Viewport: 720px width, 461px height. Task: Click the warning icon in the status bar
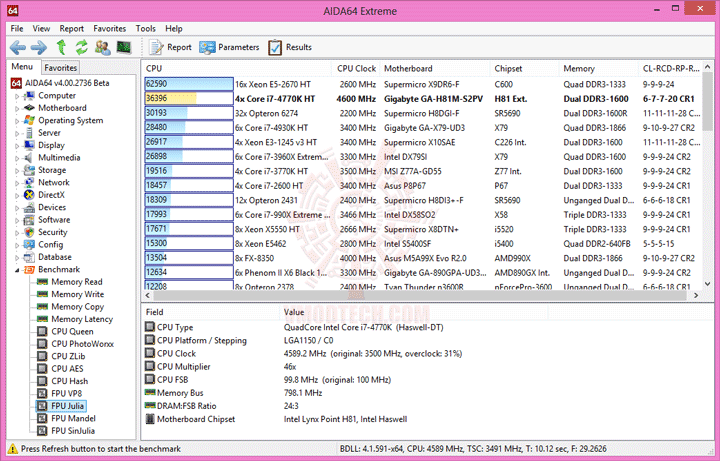click(x=12, y=449)
